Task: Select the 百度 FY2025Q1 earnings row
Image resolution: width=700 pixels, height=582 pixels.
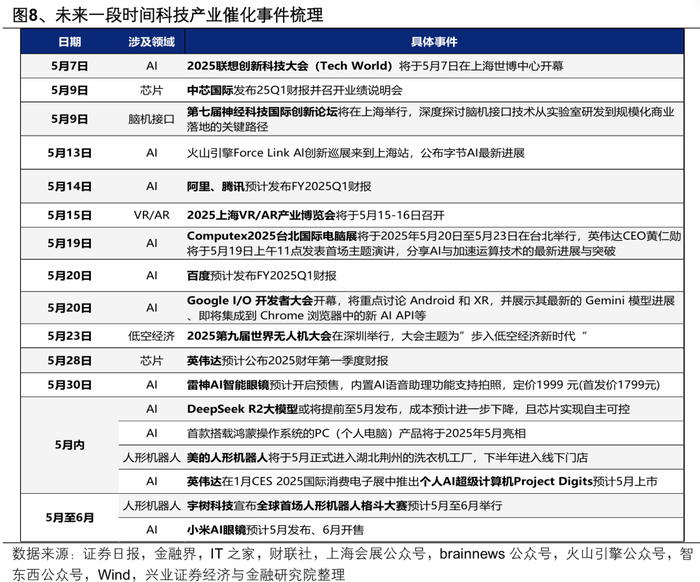Action: tap(352, 275)
